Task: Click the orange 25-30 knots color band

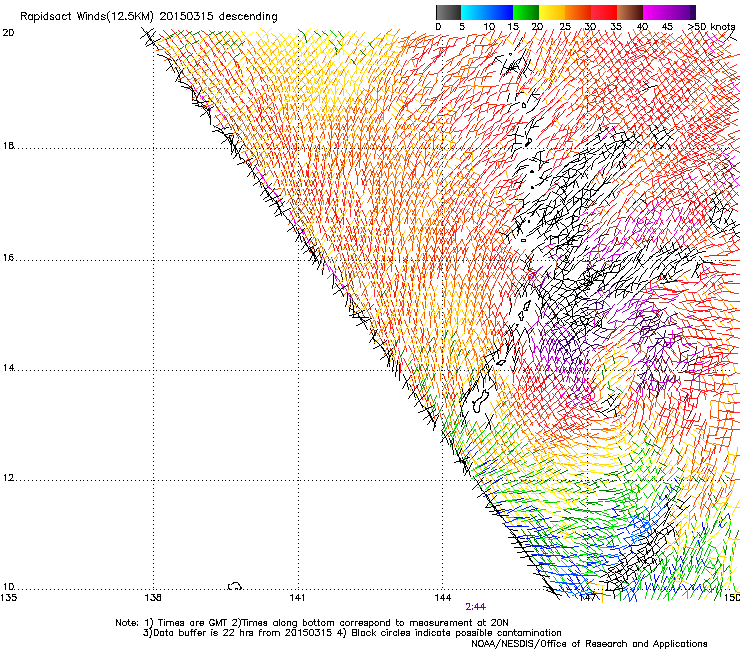Action: [x=578, y=12]
